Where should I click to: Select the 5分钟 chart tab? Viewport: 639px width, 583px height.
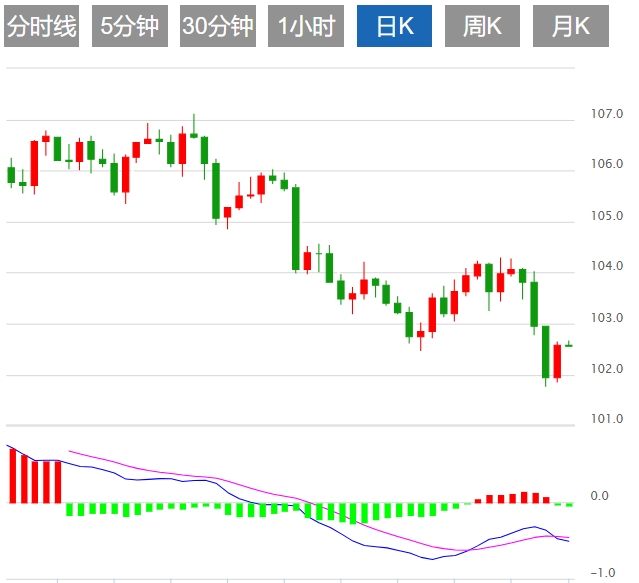tap(130, 27)
